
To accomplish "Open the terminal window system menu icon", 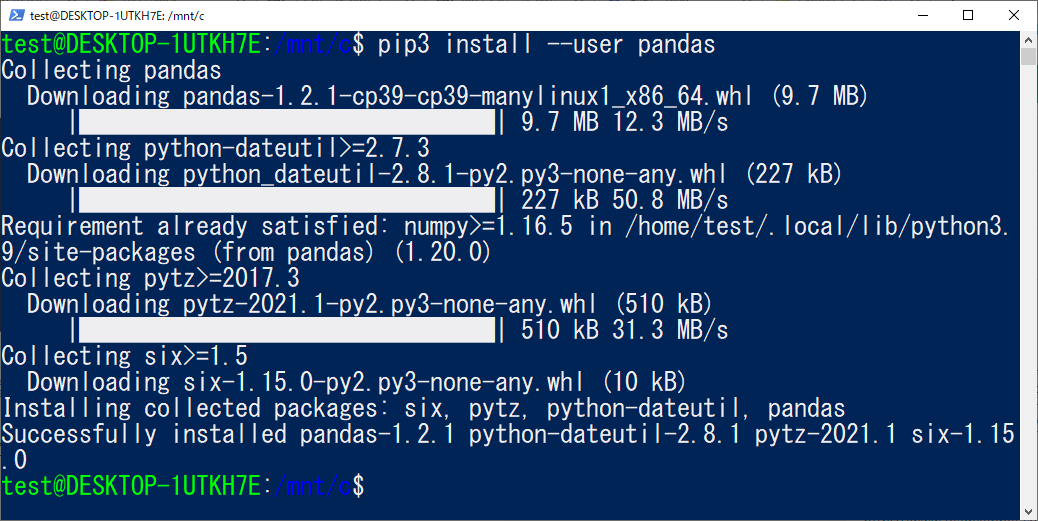I will tap(17, 15).
